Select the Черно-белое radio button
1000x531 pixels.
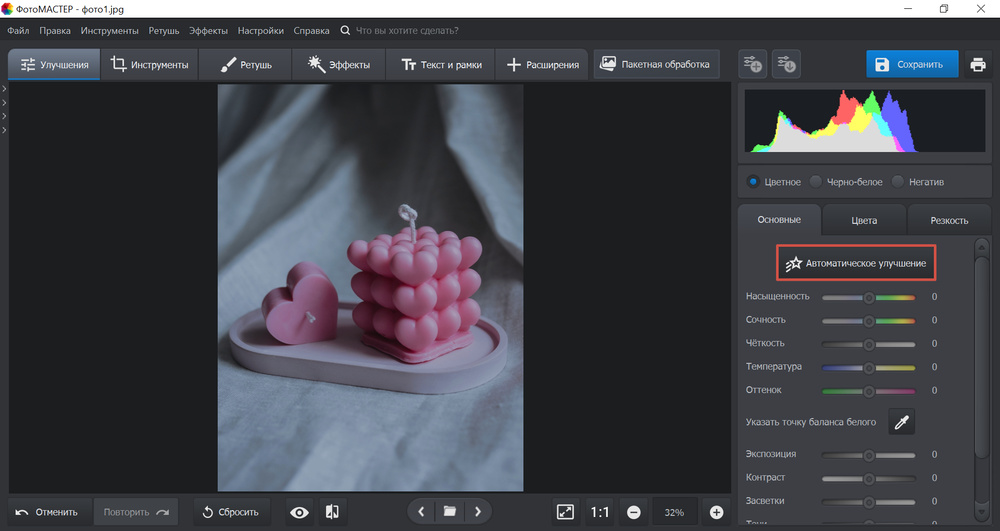[x=816, y=182]
